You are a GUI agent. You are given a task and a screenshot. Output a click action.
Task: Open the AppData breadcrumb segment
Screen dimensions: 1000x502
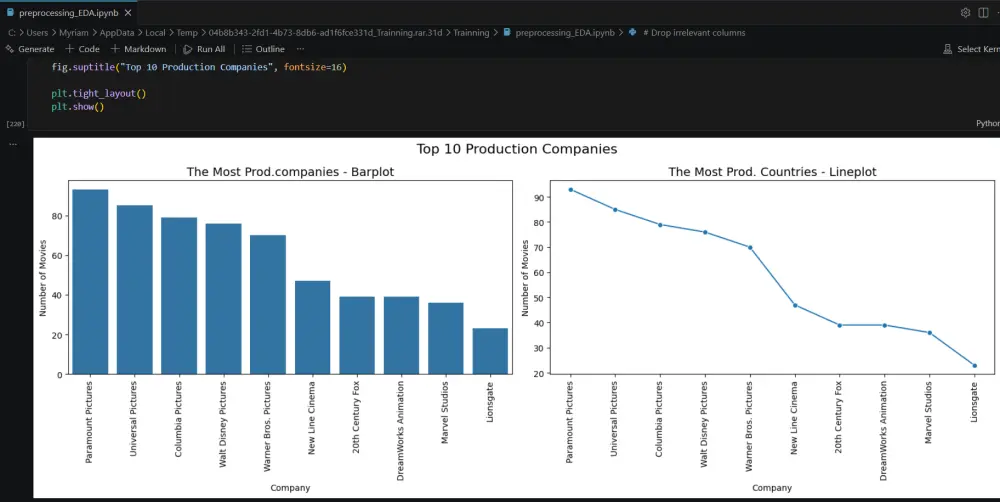(x=117, y=33)
